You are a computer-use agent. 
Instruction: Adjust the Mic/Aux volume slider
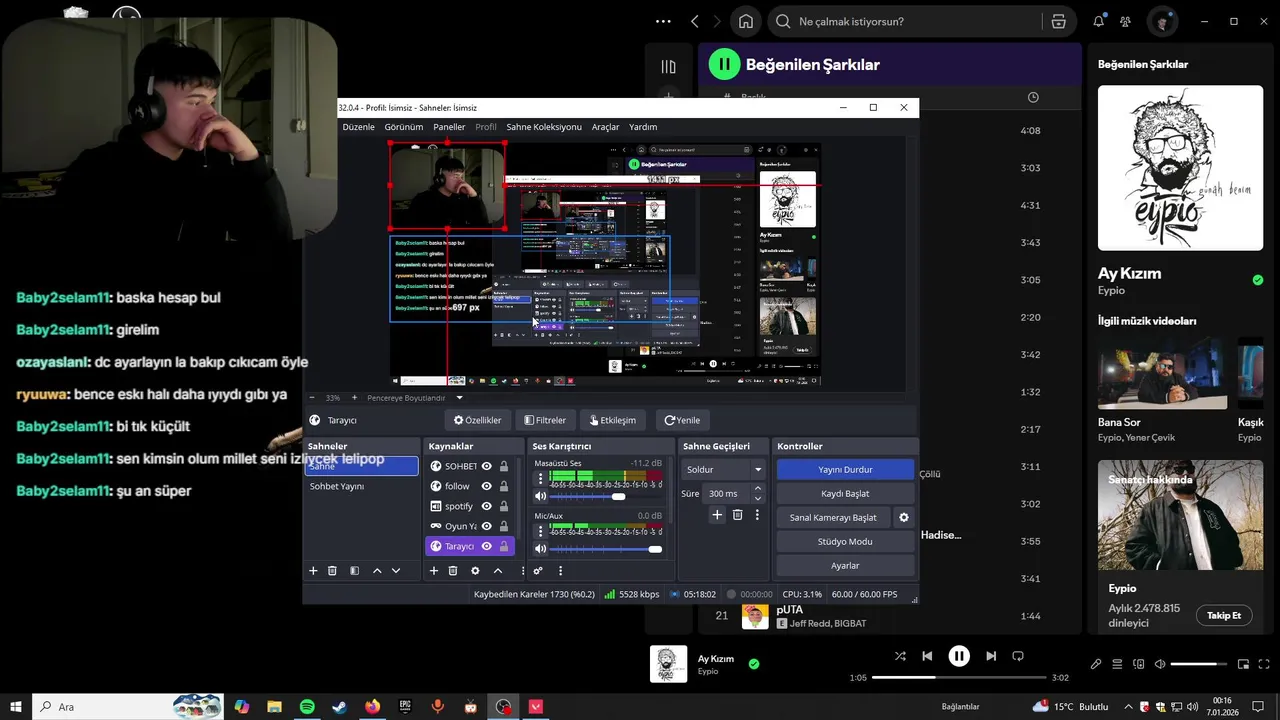tap(606, 549)
